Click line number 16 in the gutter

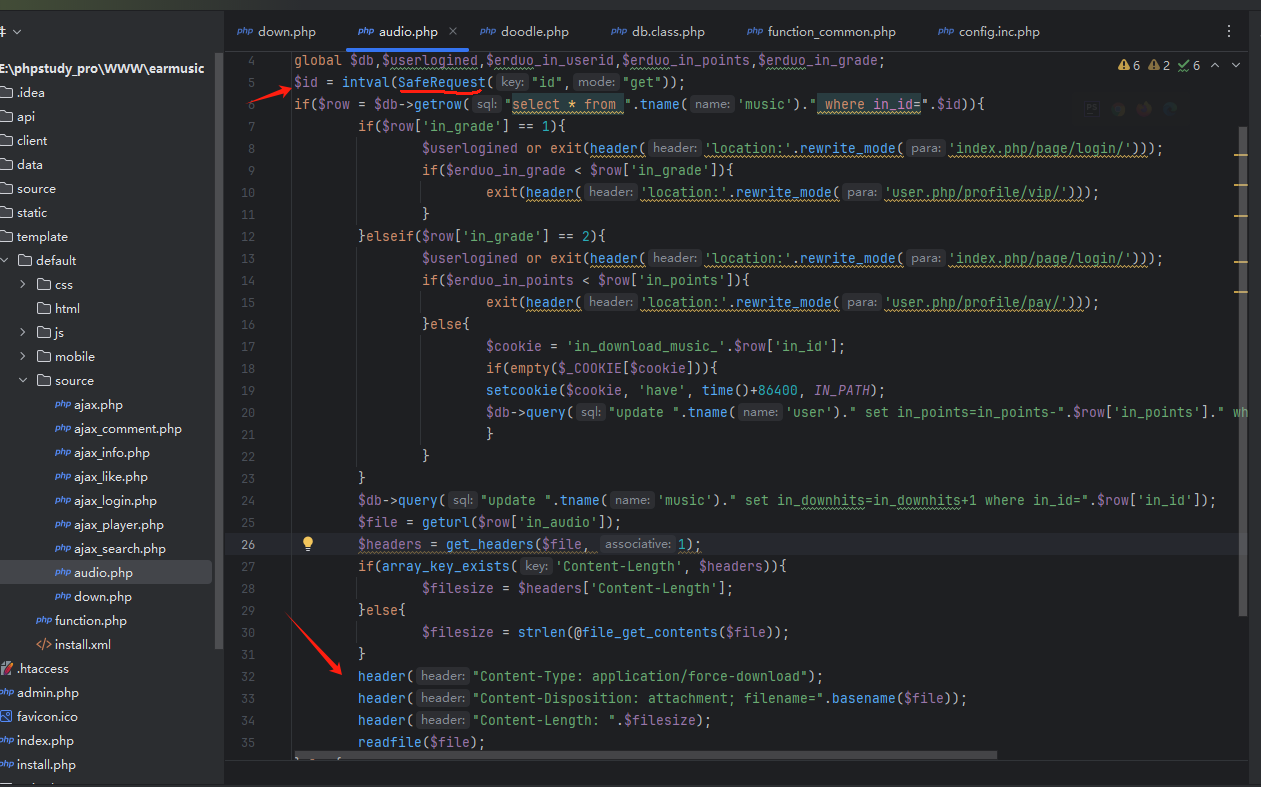[x=248, y=324]
